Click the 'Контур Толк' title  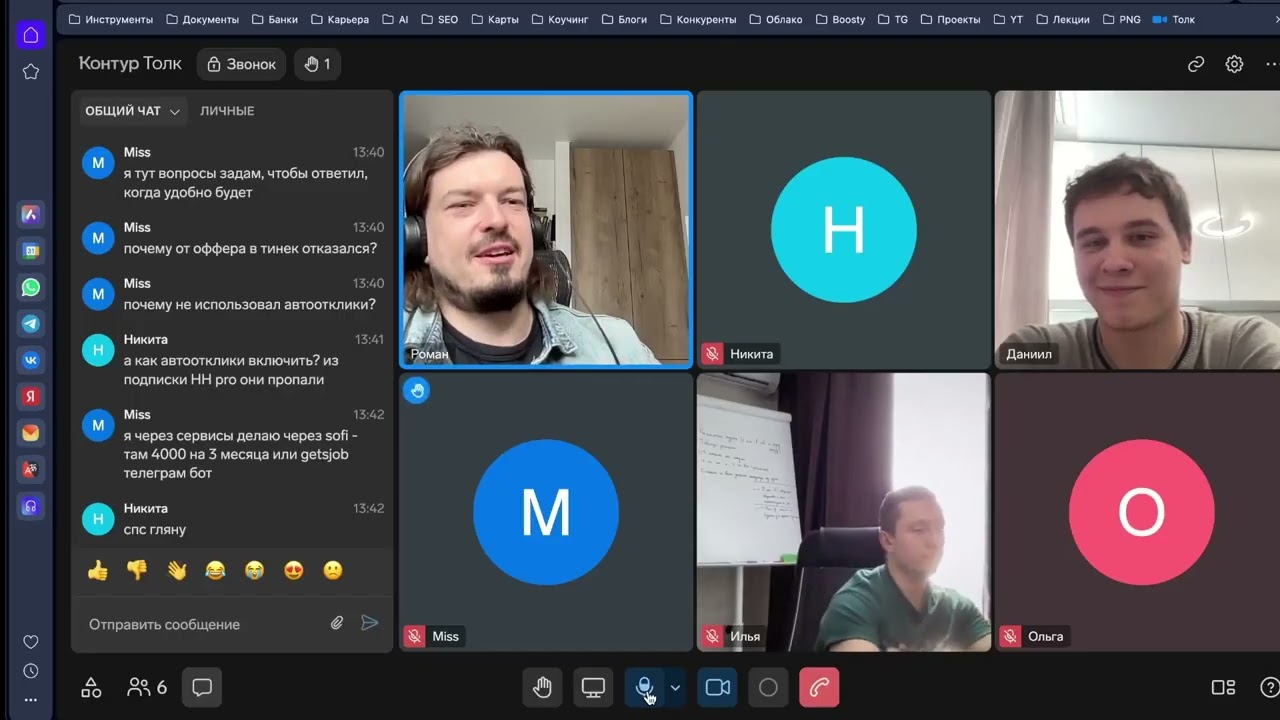click(130, 63)
